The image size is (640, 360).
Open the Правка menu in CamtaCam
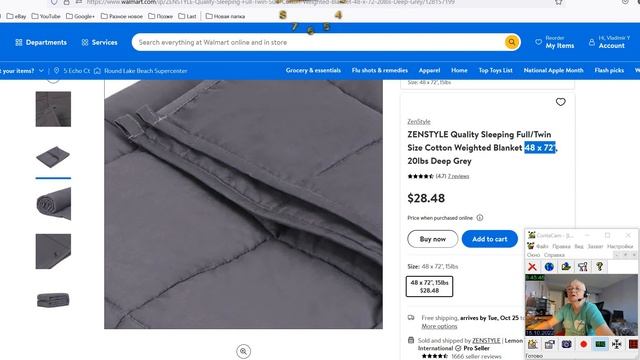[561, 246]
